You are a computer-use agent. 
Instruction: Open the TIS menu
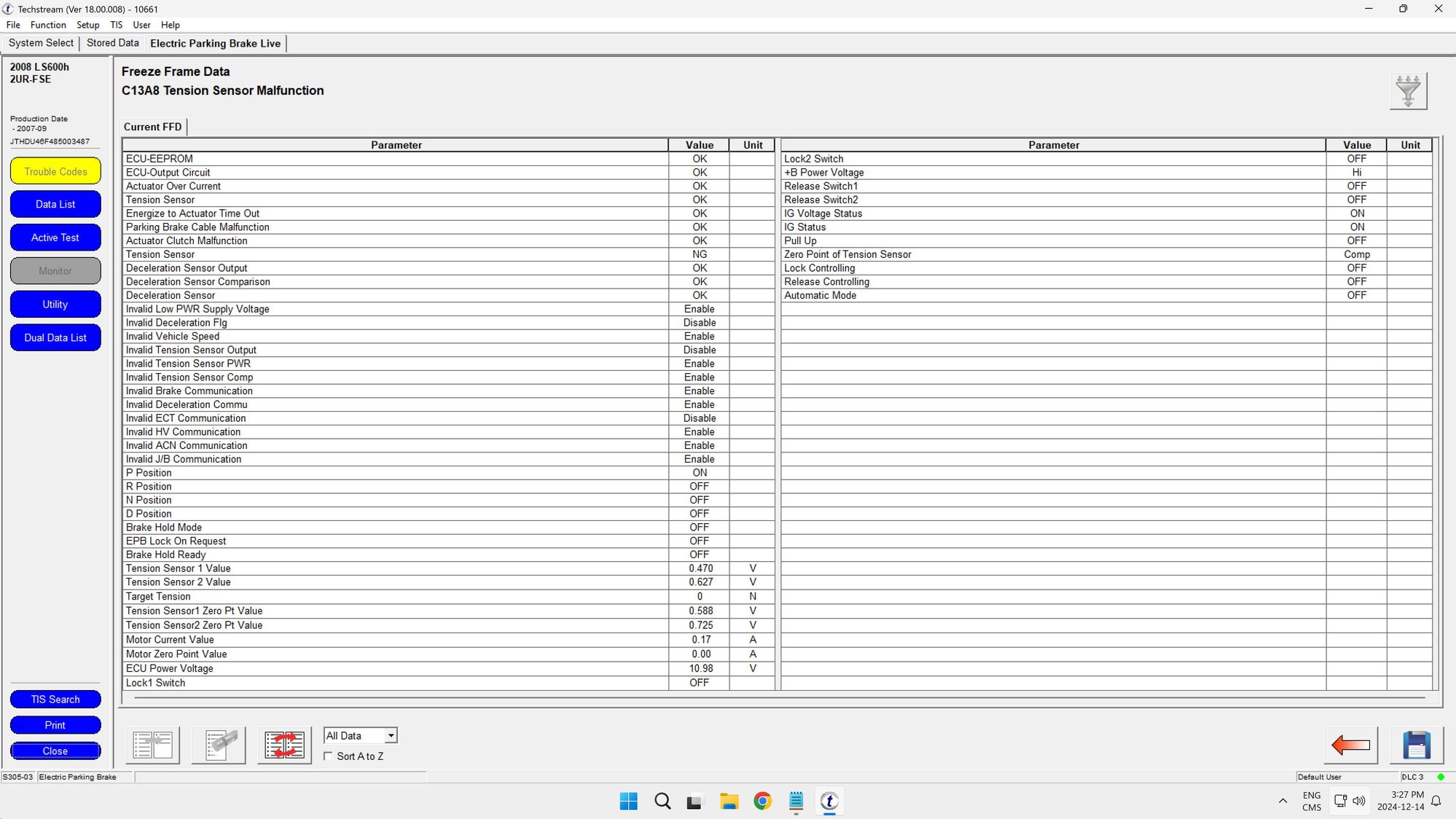[117, 25]
